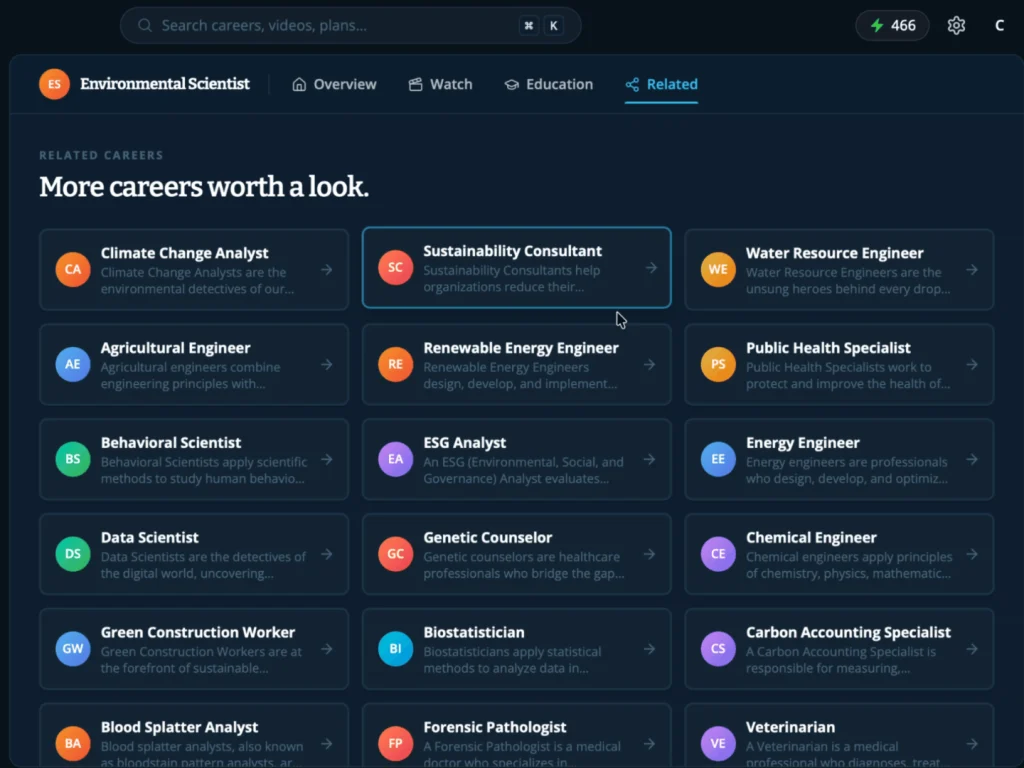1024x768 pixels.
Task: Click the PS Public Health Specialist avatar
Action: click(x=718, y=364)
